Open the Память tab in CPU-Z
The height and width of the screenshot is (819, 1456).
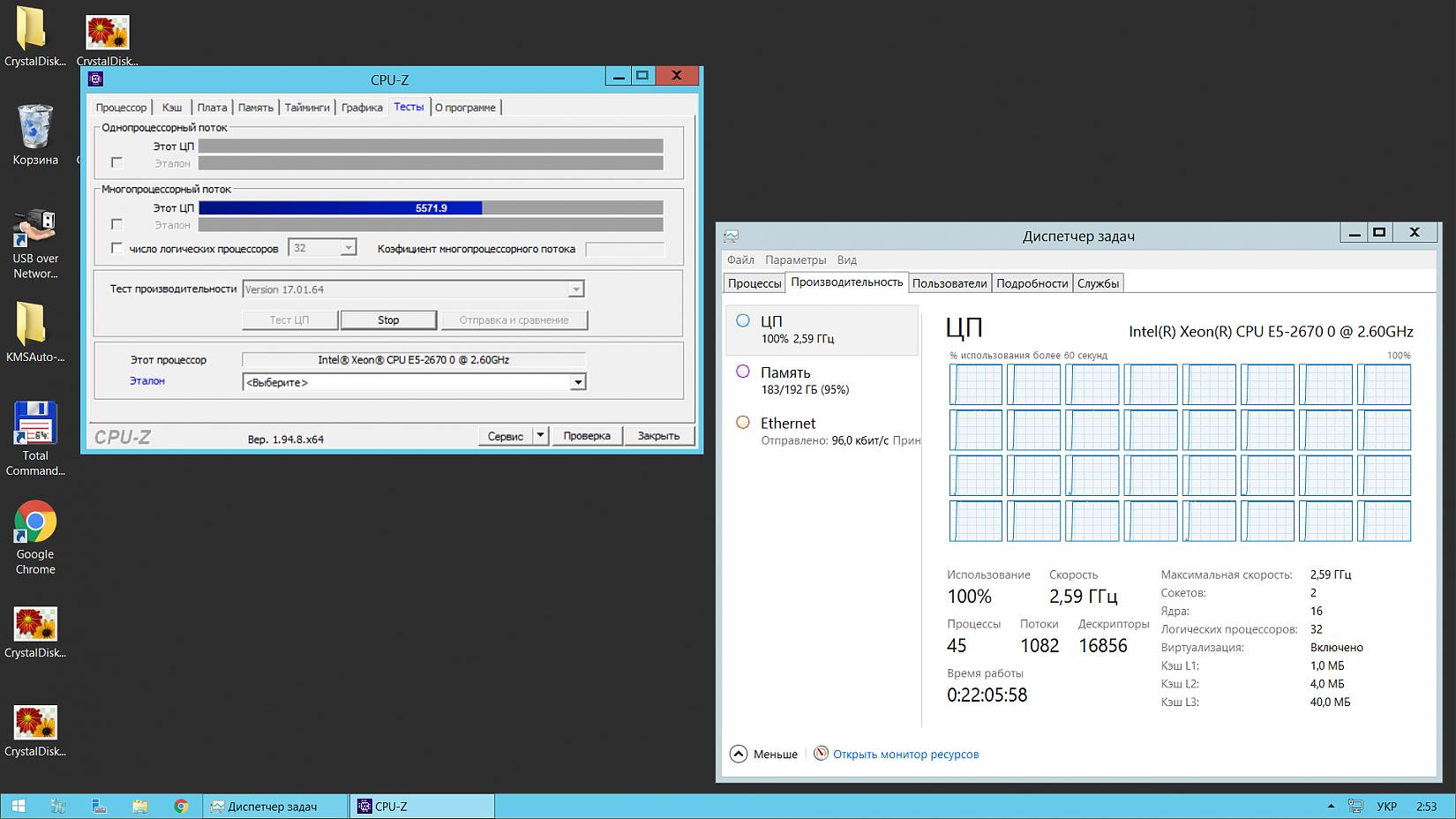(x=256, y=108)
